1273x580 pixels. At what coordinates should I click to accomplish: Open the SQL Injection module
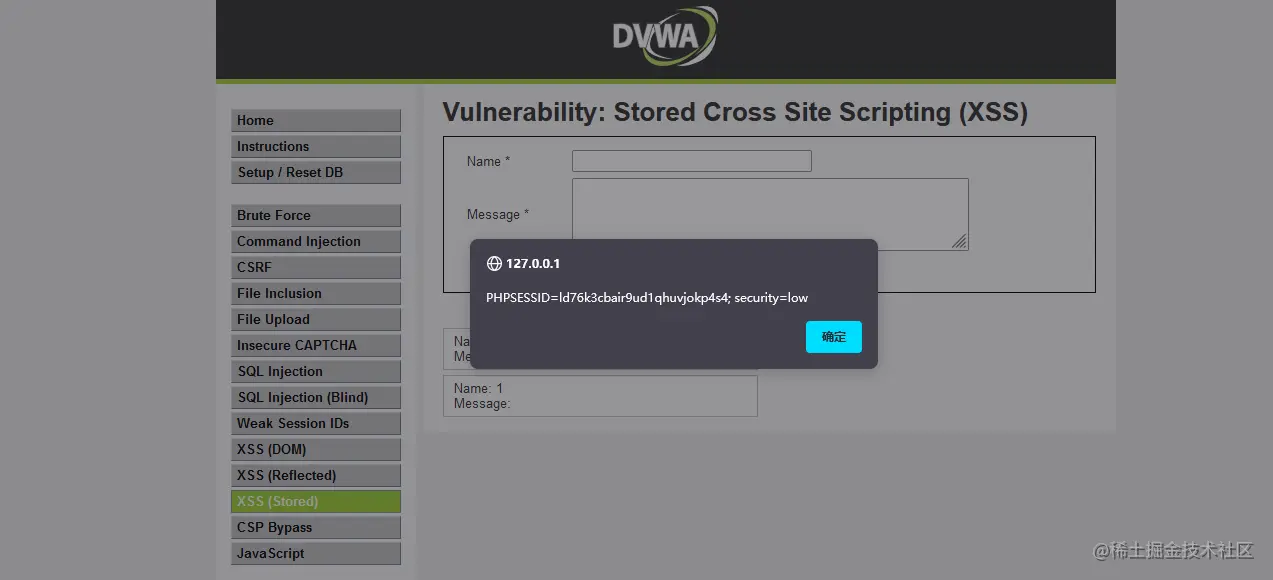(316, 371)
